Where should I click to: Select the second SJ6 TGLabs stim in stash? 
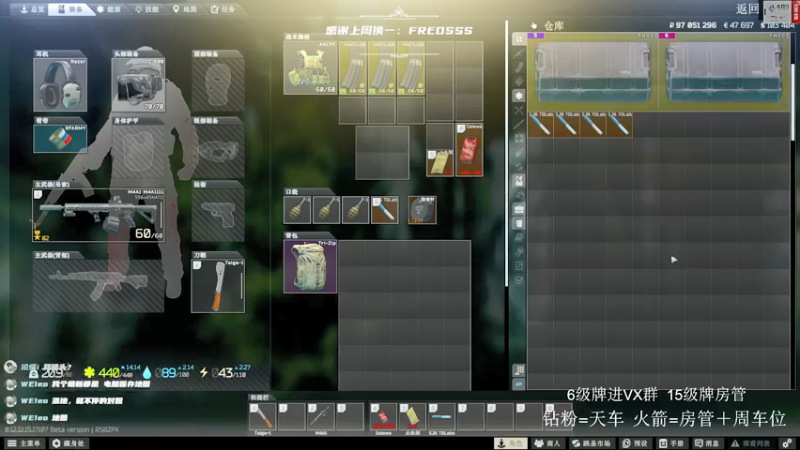coord(567,124)
